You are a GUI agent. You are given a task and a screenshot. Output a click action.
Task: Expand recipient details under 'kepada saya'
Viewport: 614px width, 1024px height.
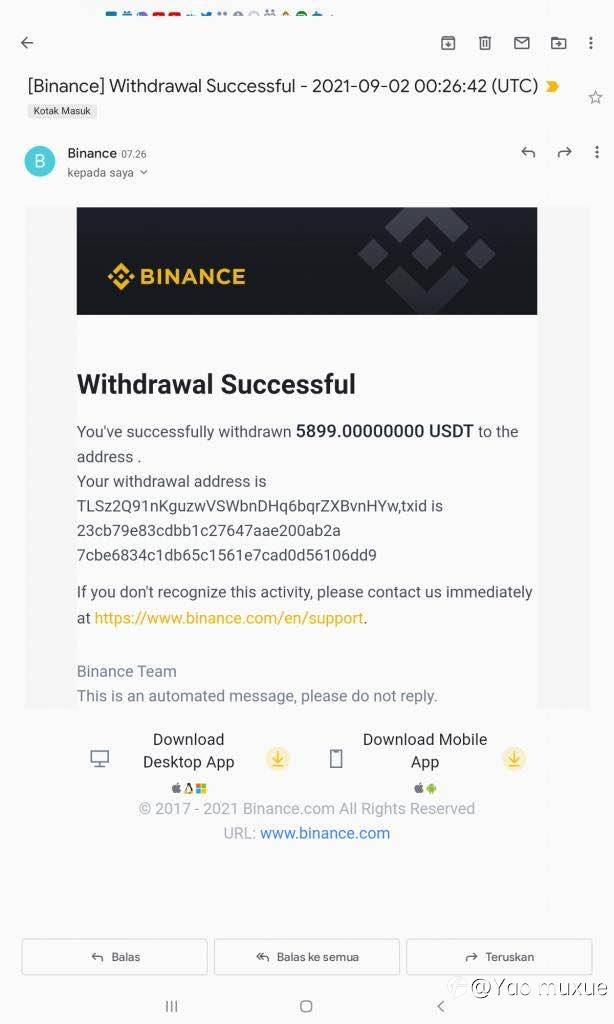point(144,172)
